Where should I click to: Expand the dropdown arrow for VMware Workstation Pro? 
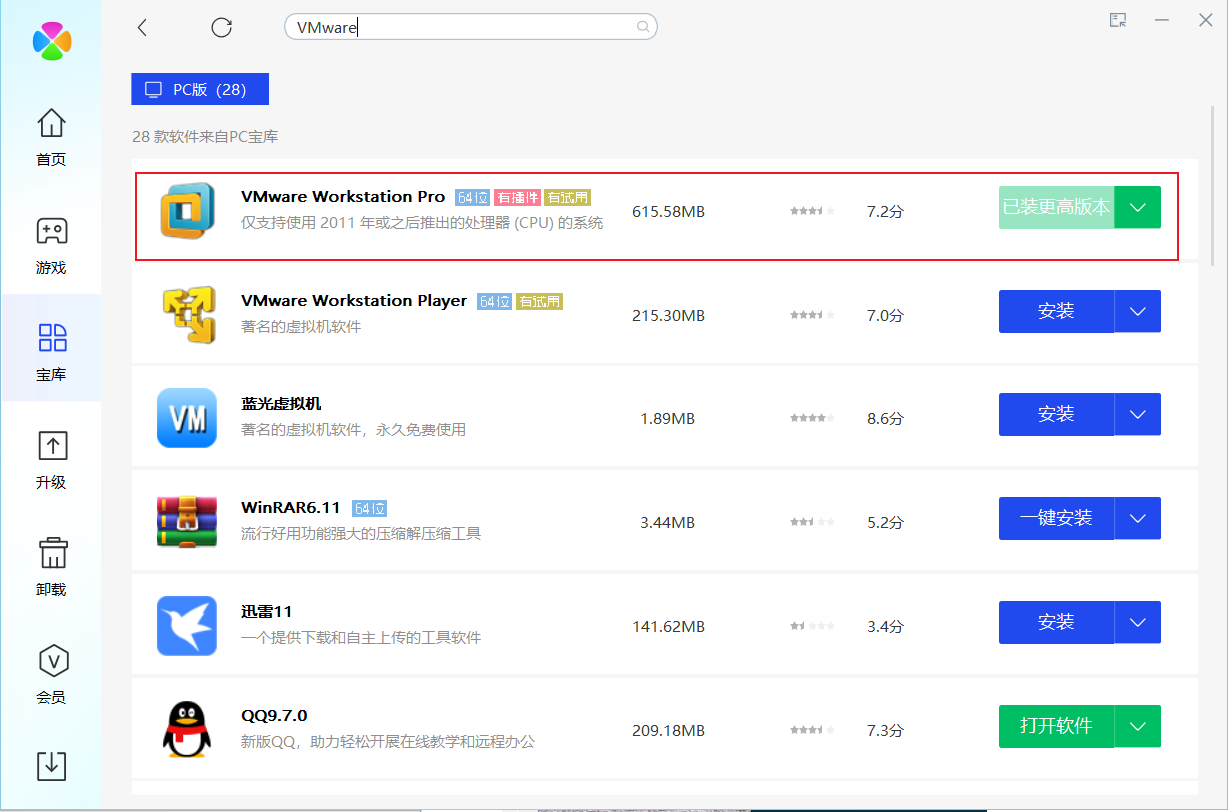click(x=1138, y=207)
